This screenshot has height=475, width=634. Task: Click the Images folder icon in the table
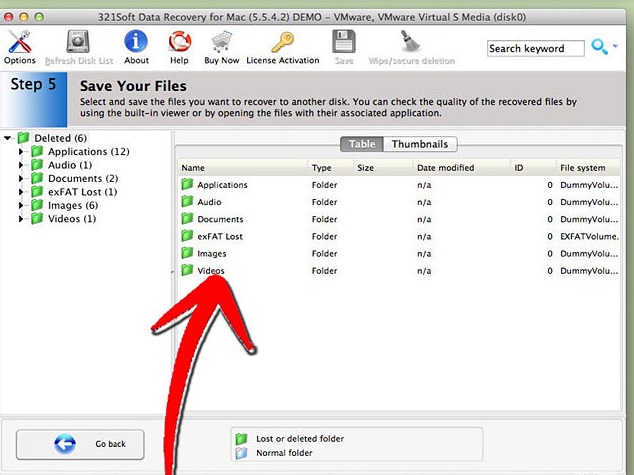187,253
